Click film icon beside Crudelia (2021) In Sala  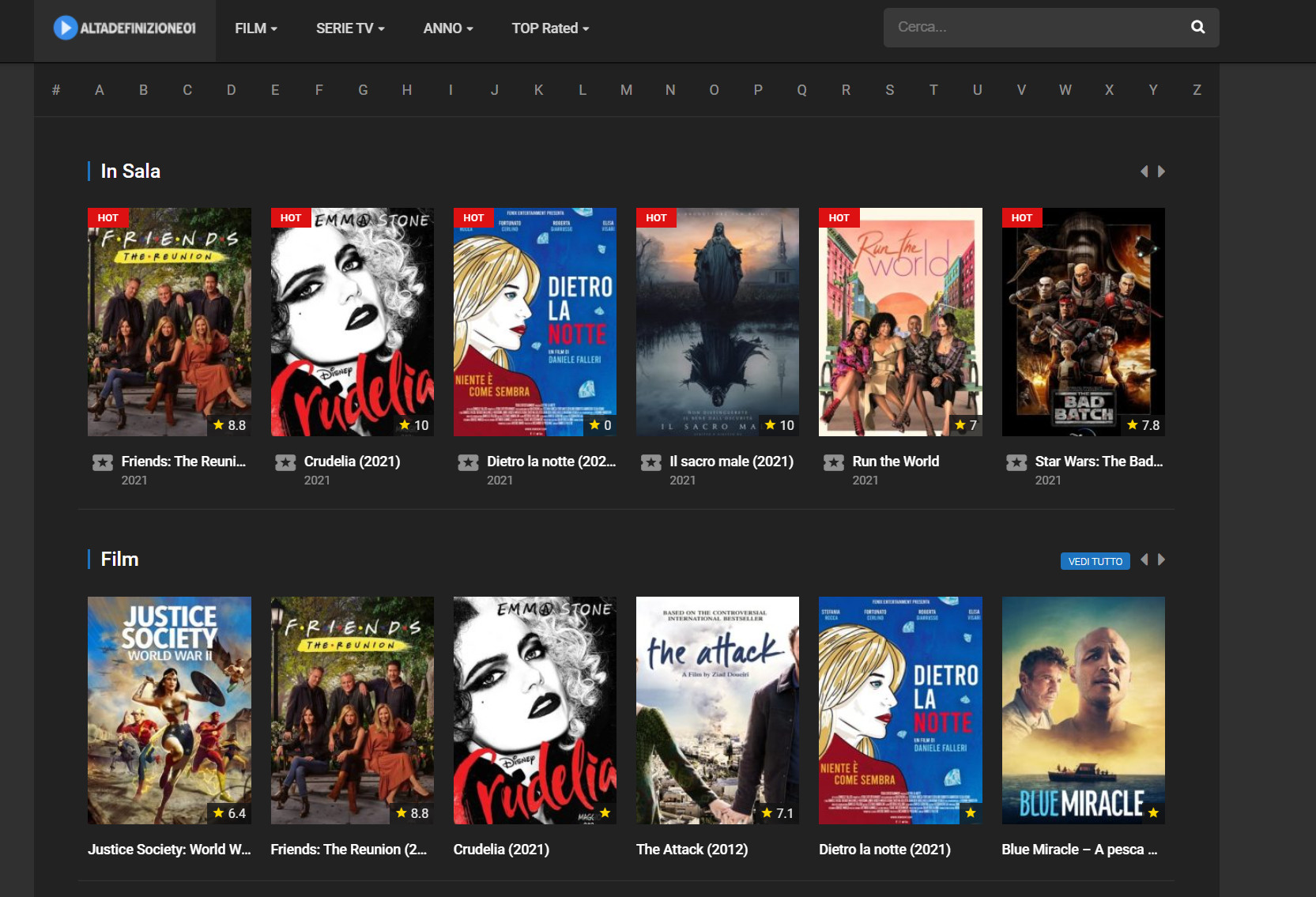tap(285, 462)
